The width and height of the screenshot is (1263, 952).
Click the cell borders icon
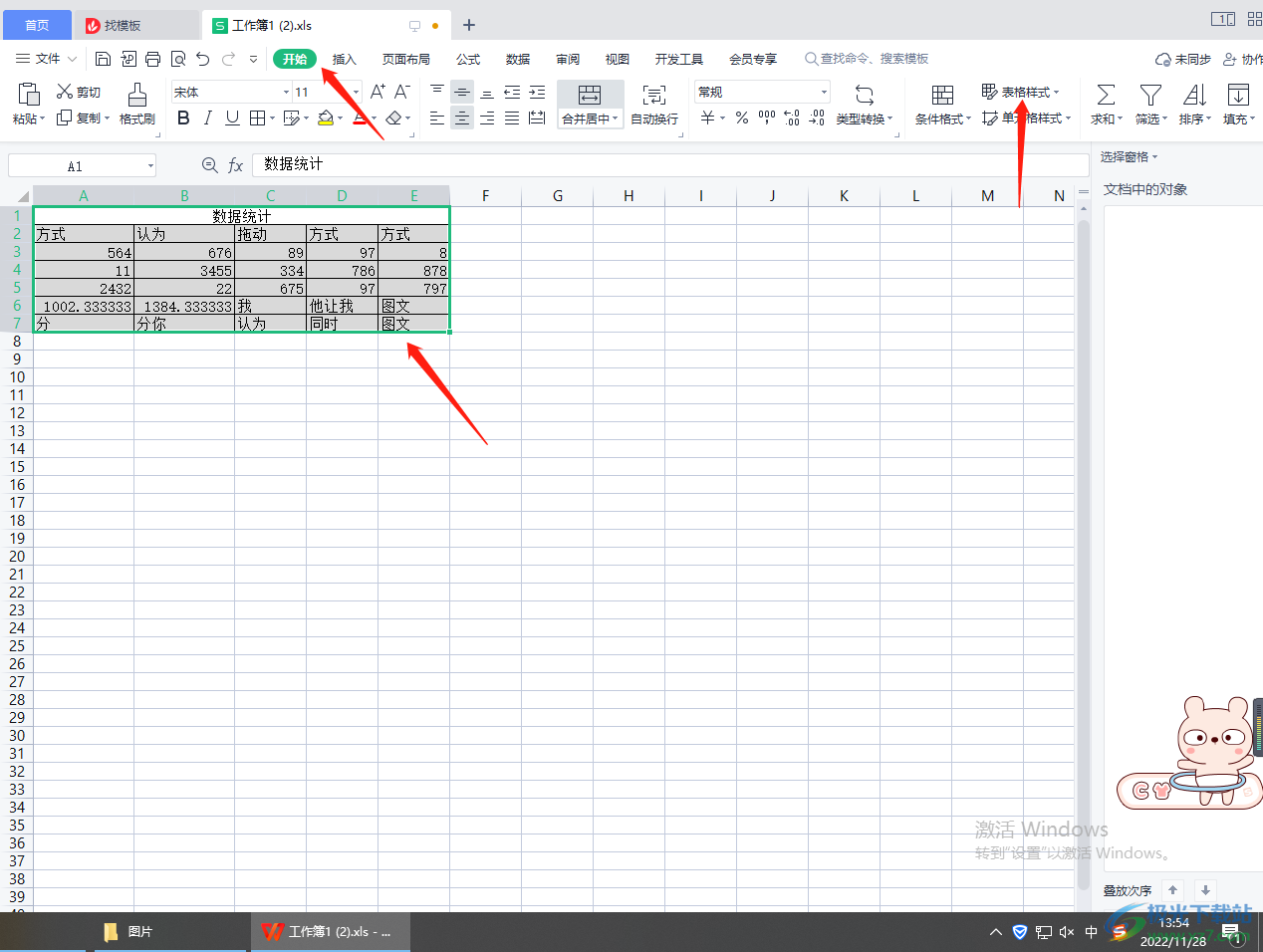tap(257, 118)
